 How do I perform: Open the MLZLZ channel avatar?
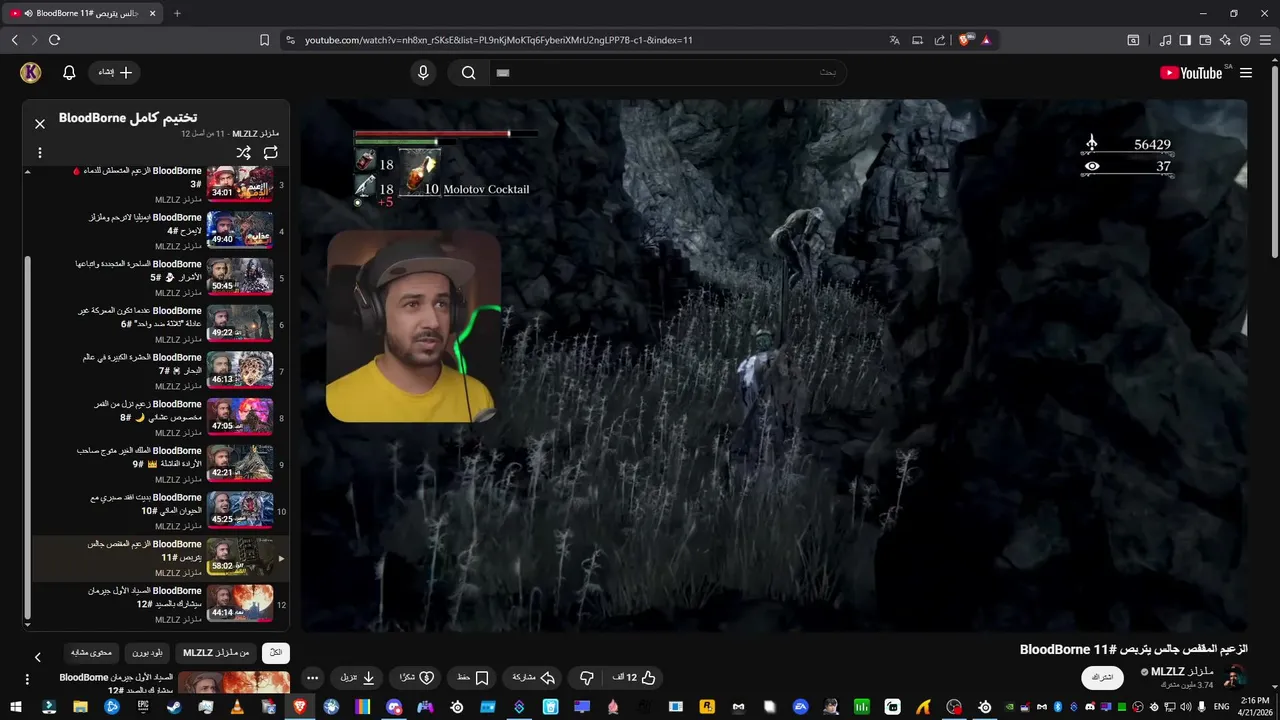[x=1235, y=676]
